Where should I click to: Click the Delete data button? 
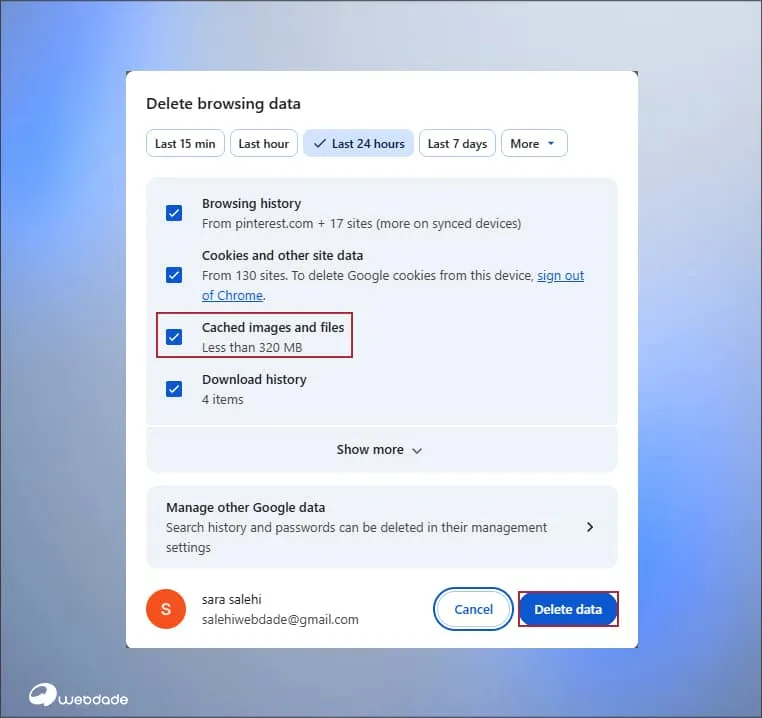pos(568,609)
